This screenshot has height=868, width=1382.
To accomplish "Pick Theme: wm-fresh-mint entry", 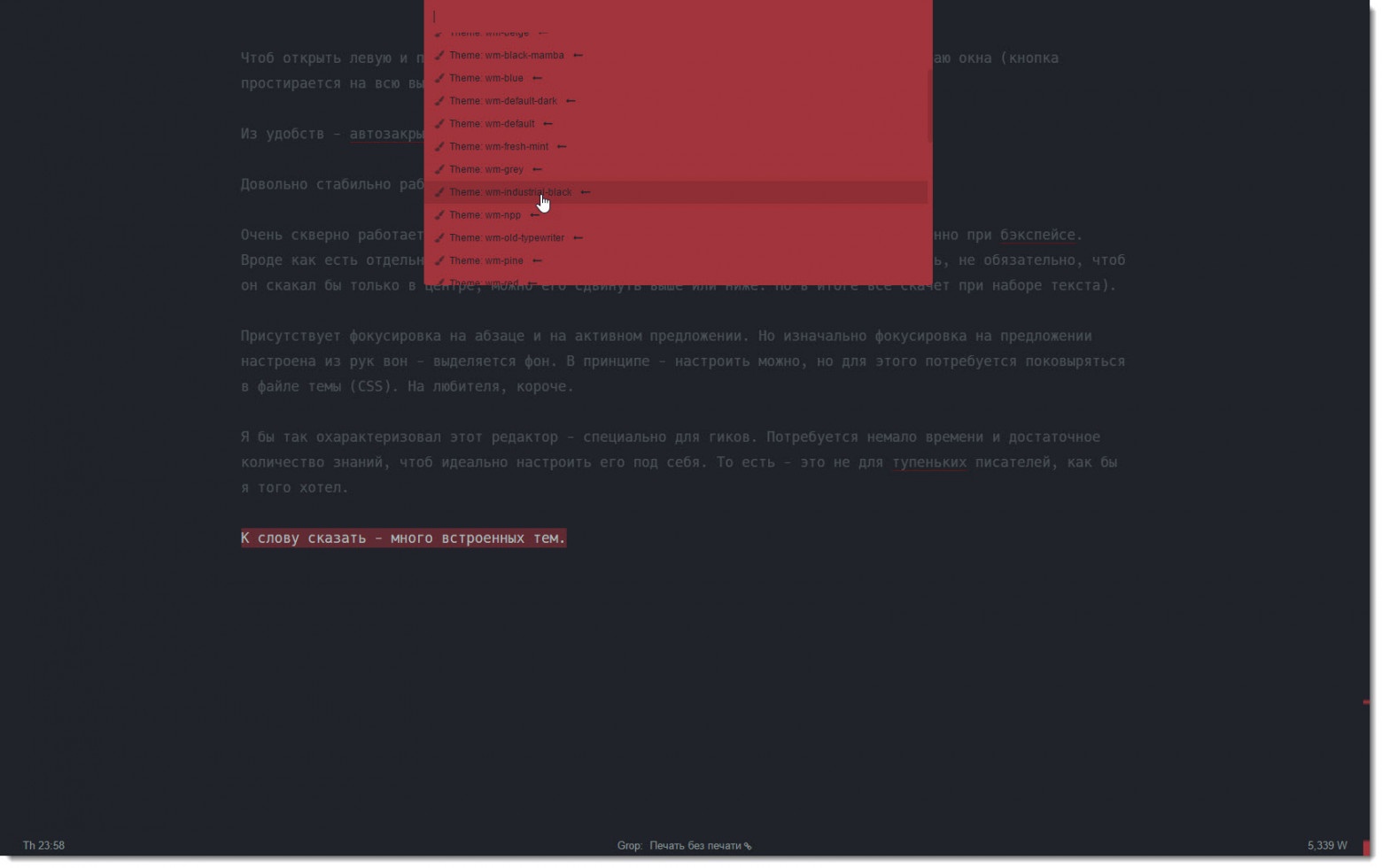I will point(678,146).
